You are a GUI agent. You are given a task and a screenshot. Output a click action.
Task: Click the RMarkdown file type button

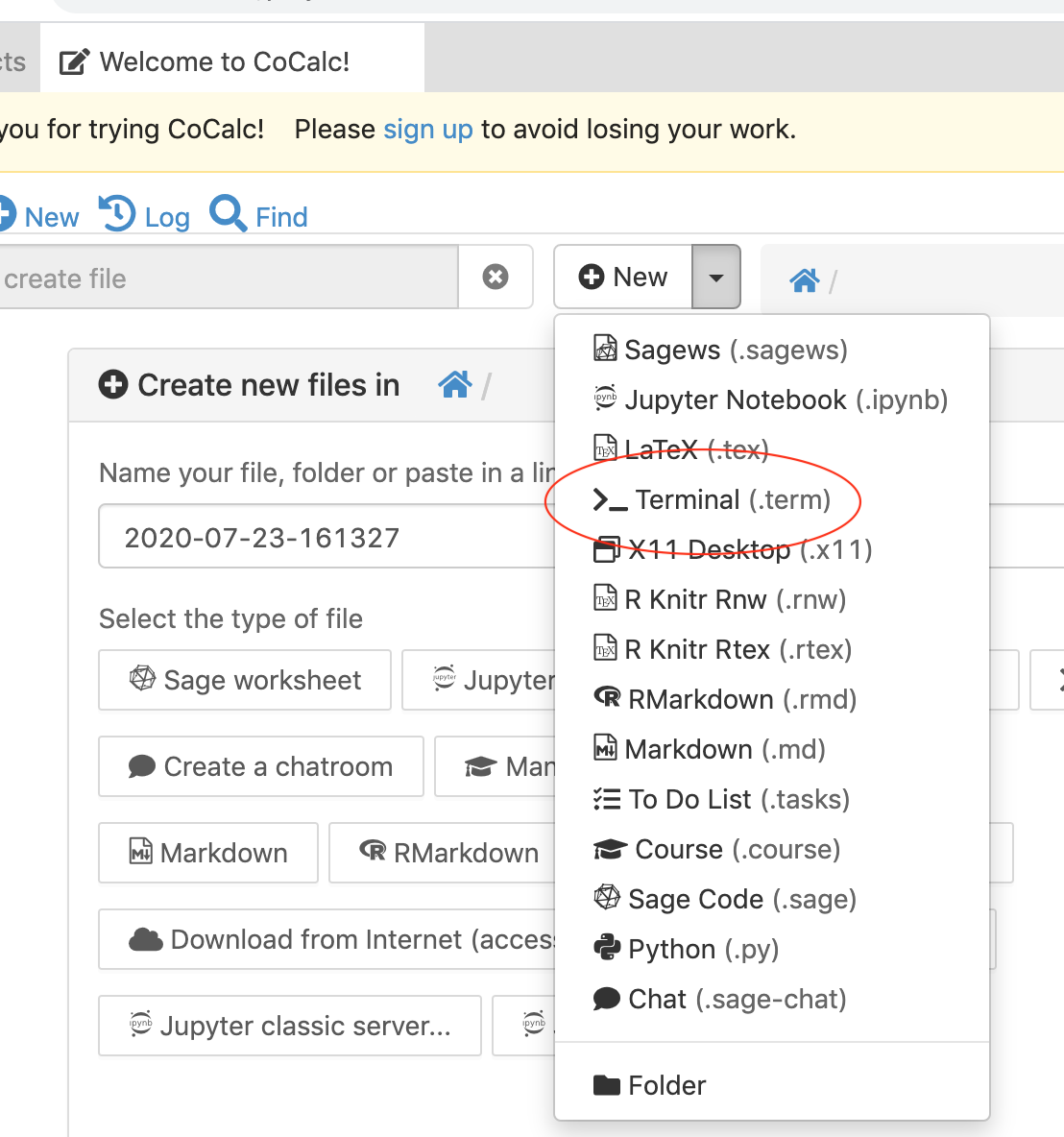click(443, 853)
